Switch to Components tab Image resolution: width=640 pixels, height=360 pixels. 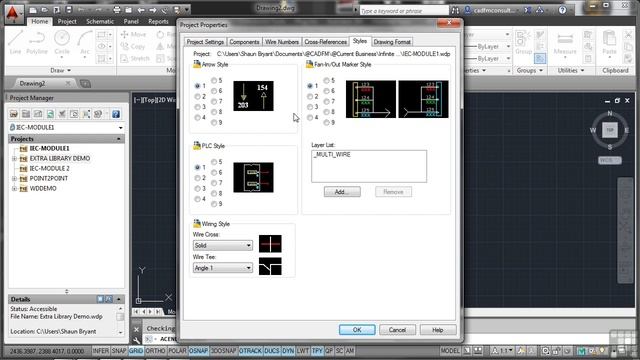click(x=244, y=42)
